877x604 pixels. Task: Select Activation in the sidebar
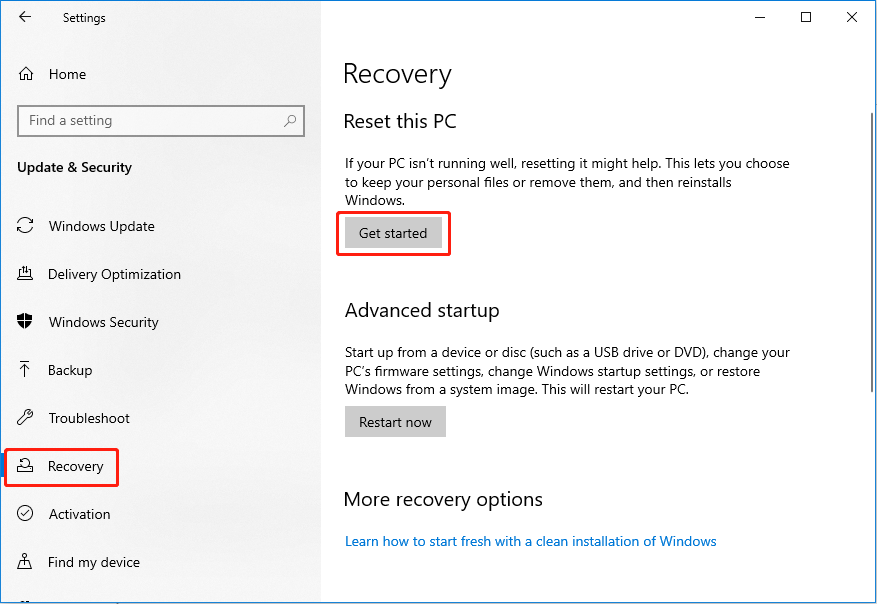pos(79,514)
